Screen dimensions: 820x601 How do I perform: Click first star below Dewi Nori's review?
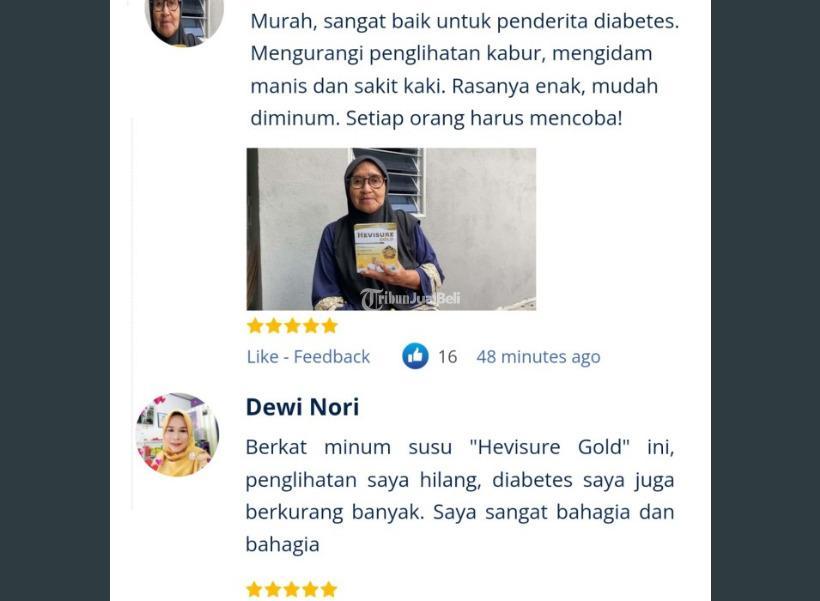(x=254, y=590)
